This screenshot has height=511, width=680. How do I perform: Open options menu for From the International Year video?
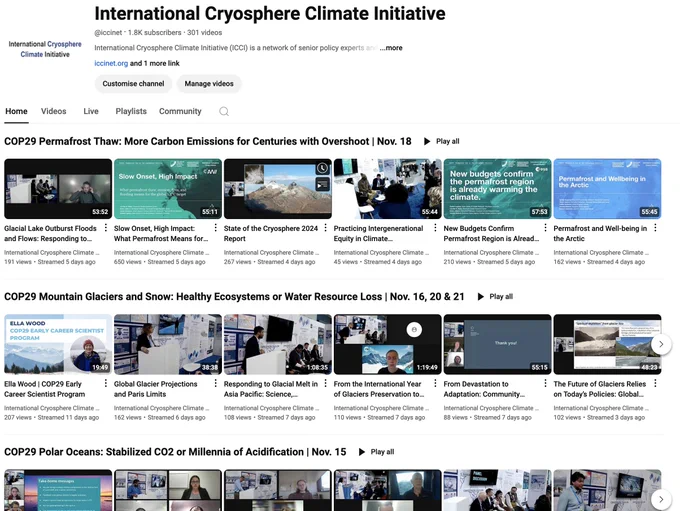(x=435, y=383)
